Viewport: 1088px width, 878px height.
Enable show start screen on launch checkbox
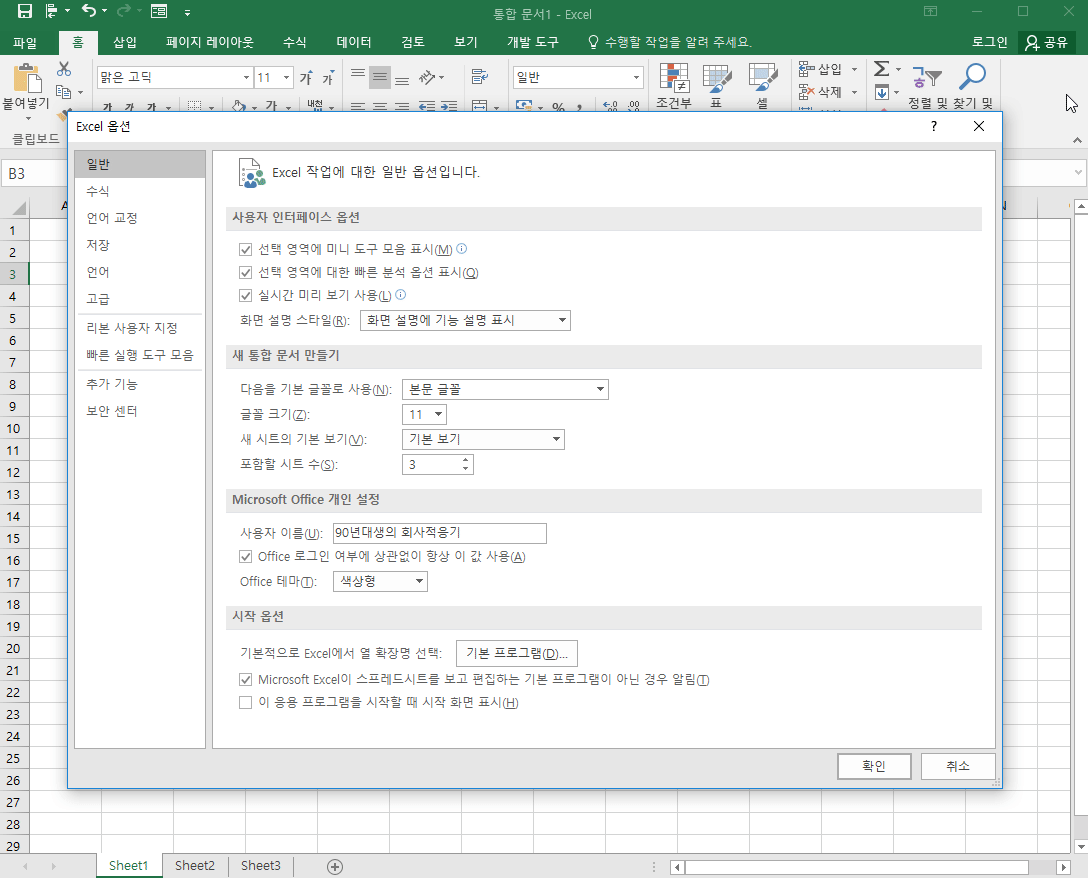(246, 702)
